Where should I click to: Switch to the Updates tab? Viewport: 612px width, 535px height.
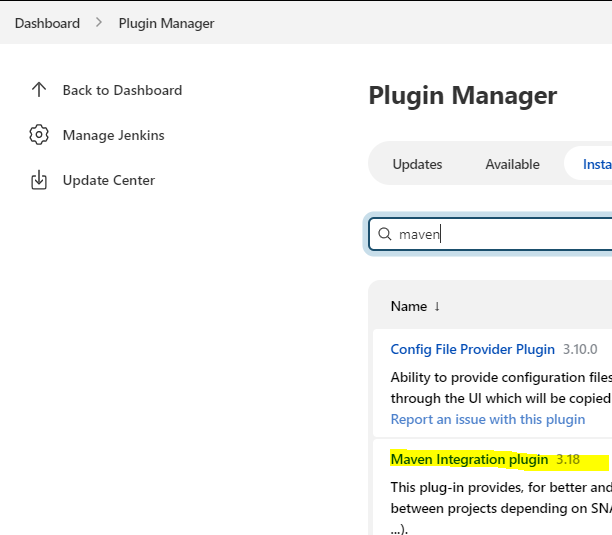pos(417,164)
